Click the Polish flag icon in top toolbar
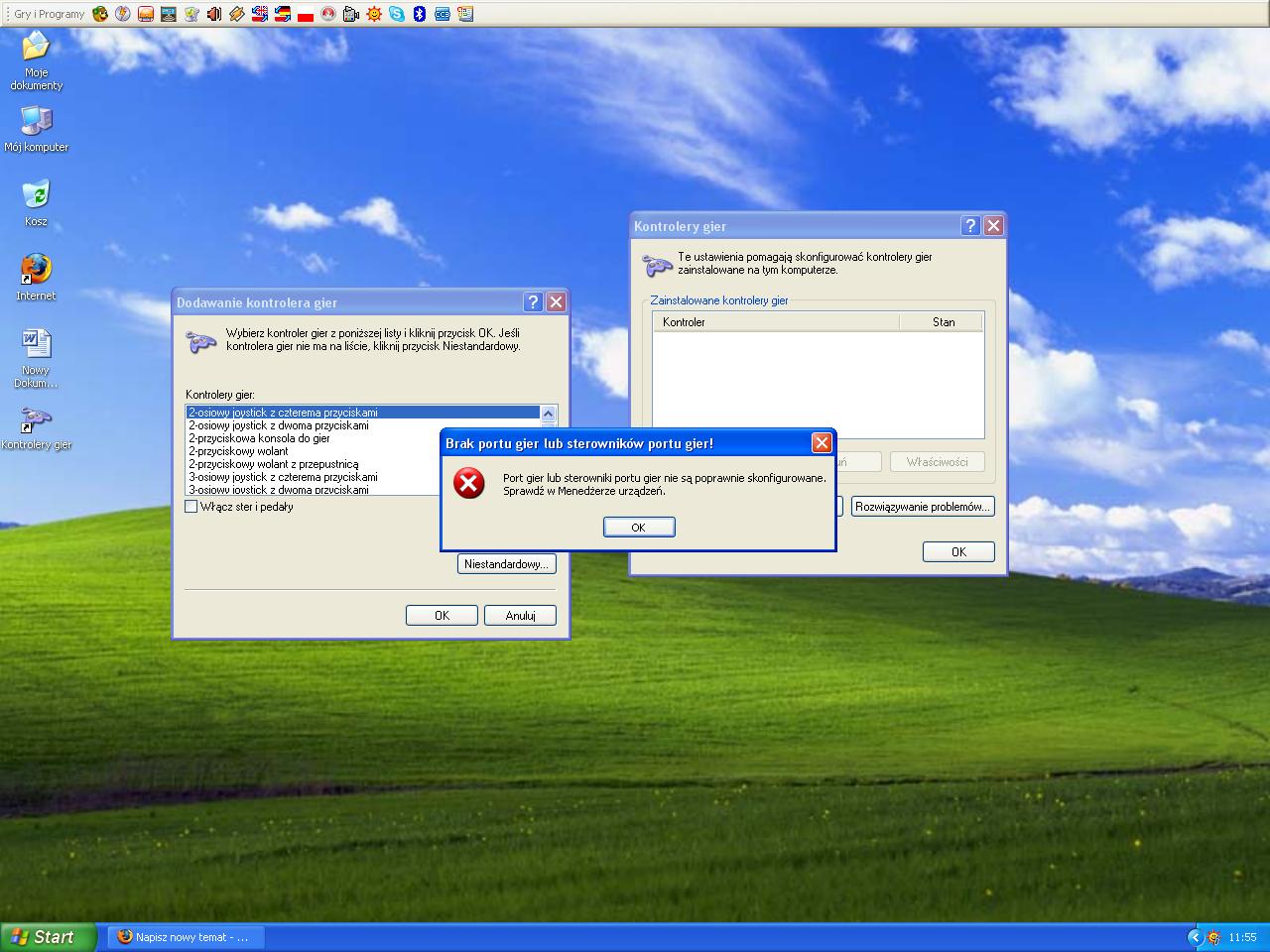 [306, 14]
